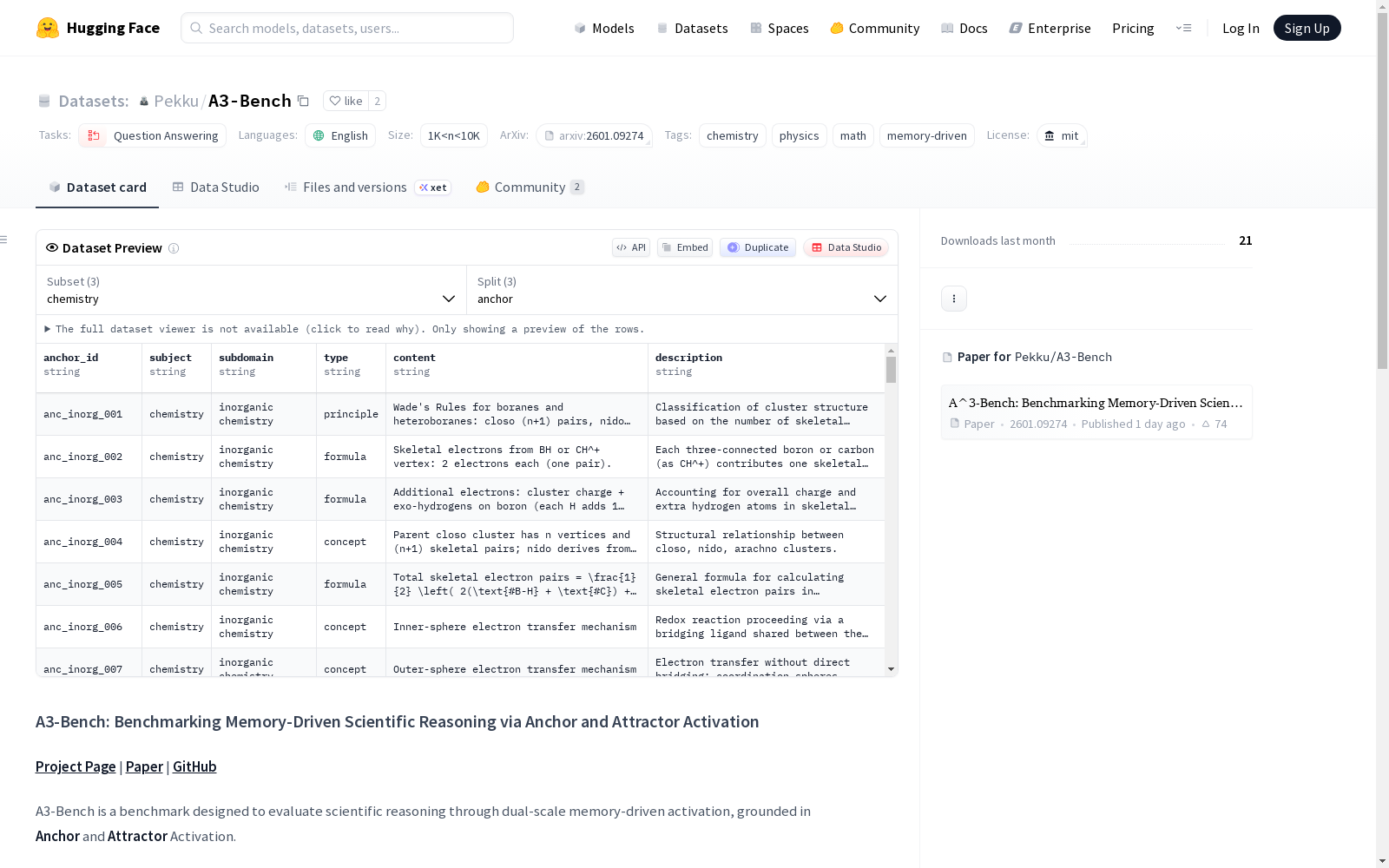This screenshot has height=868, width=1389.
Task: Click the Sign Up button
Action: [1307, 28]
